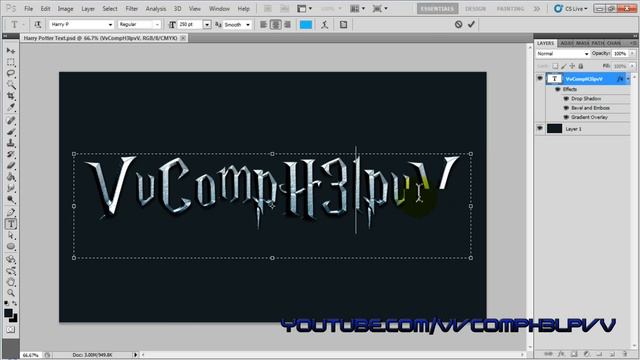This screenshot has height=360, width=640.
Task: Select the Crop tool
Action: tap(11, 96)
